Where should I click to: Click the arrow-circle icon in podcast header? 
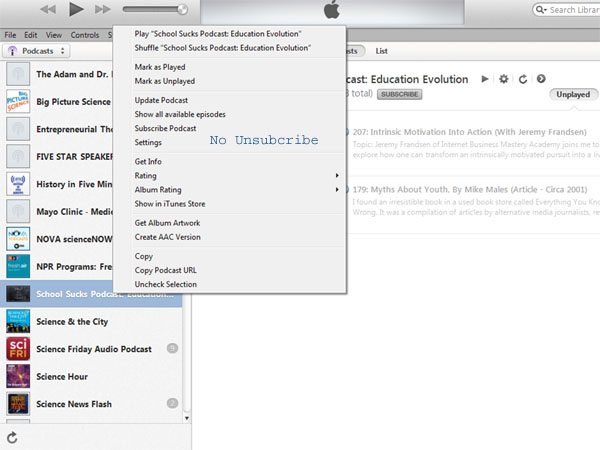tap(541, 78)
